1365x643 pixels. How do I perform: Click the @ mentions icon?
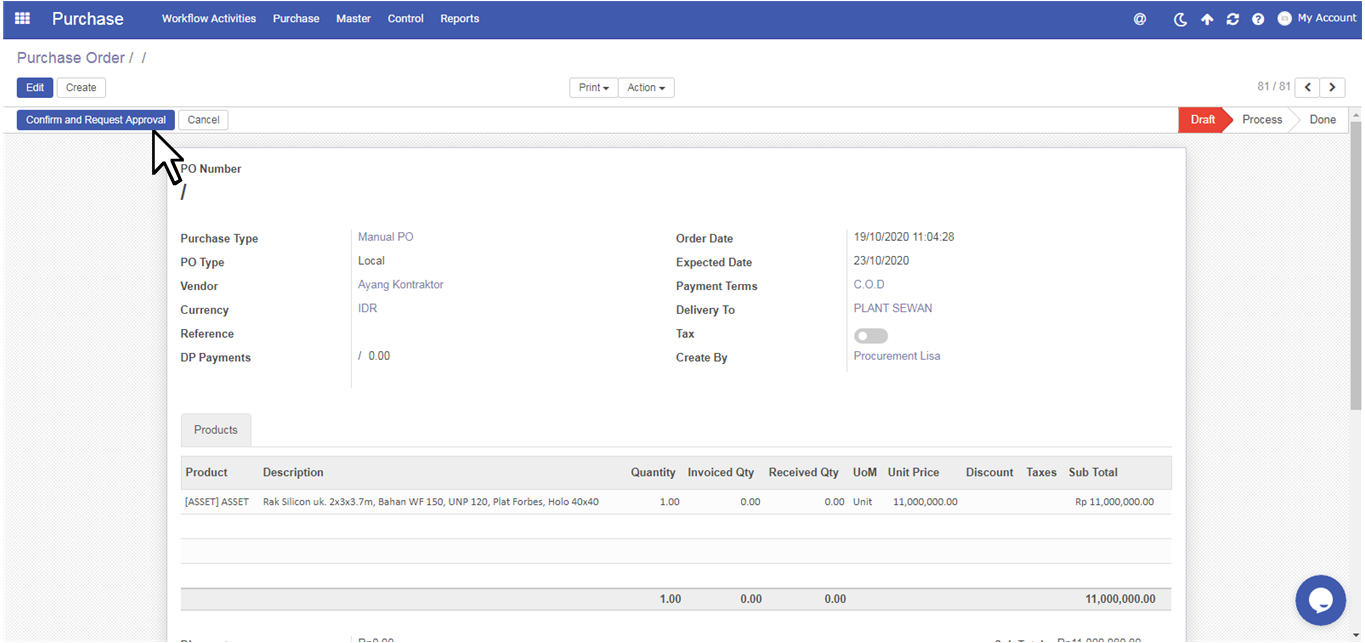coord(1139,19)
